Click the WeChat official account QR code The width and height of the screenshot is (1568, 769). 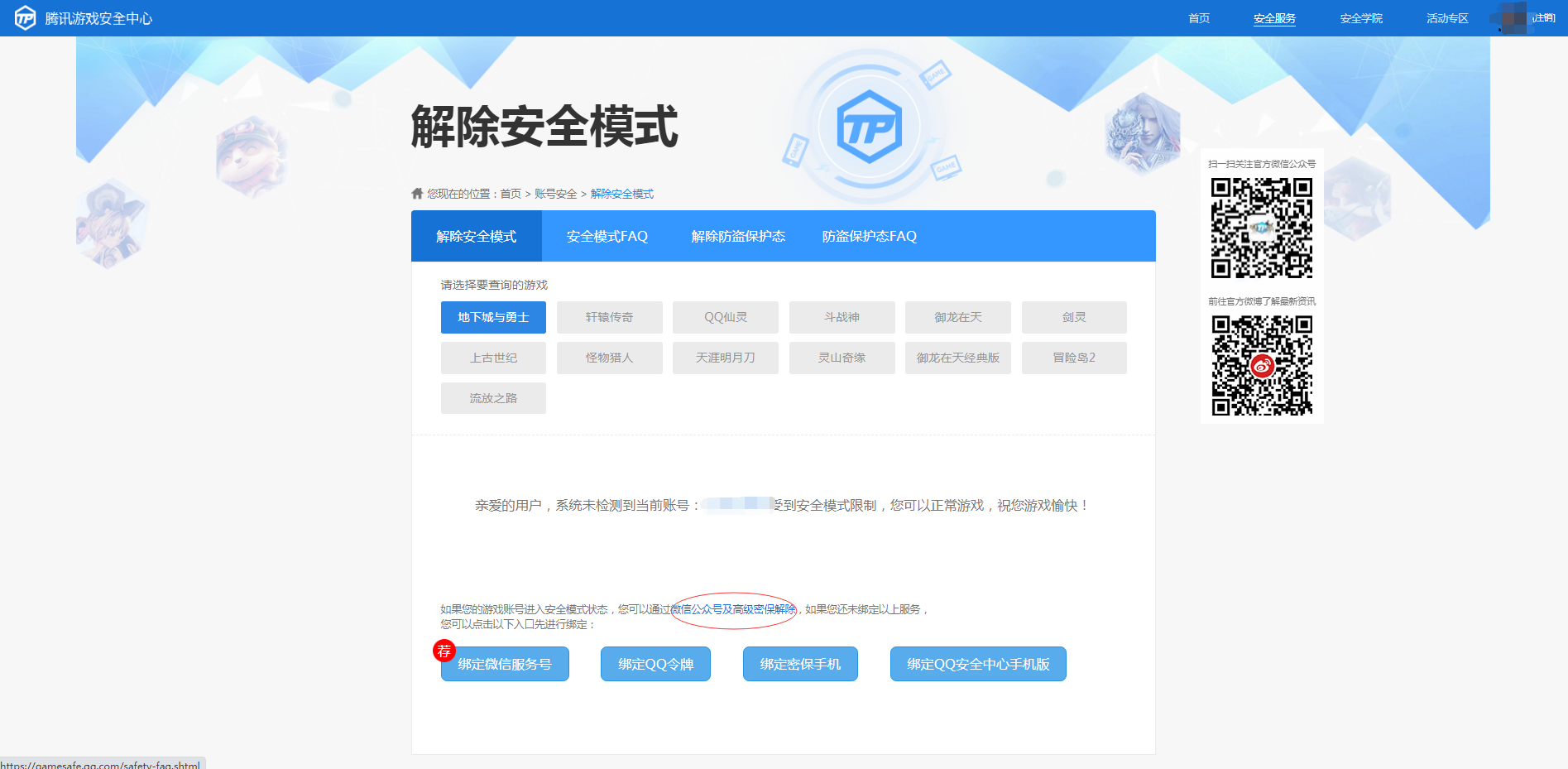click(x=1262, y=228)
